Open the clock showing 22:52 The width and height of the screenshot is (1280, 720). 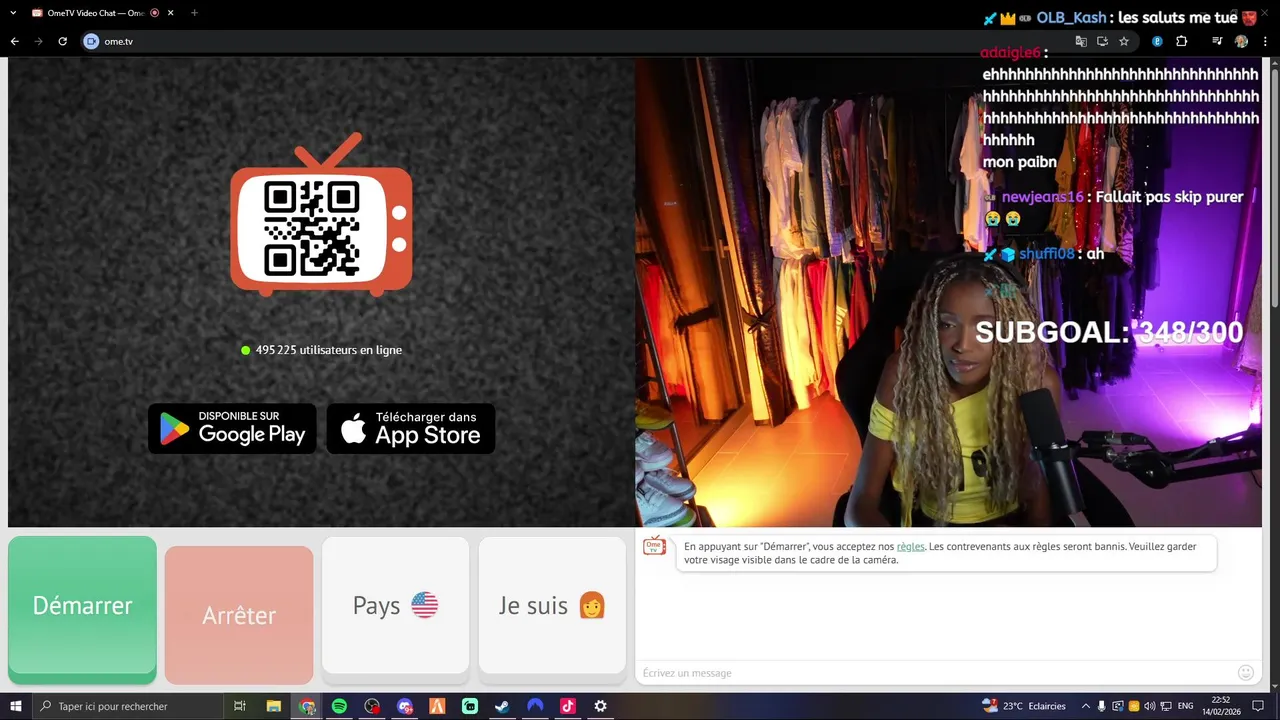(1221, 706)
